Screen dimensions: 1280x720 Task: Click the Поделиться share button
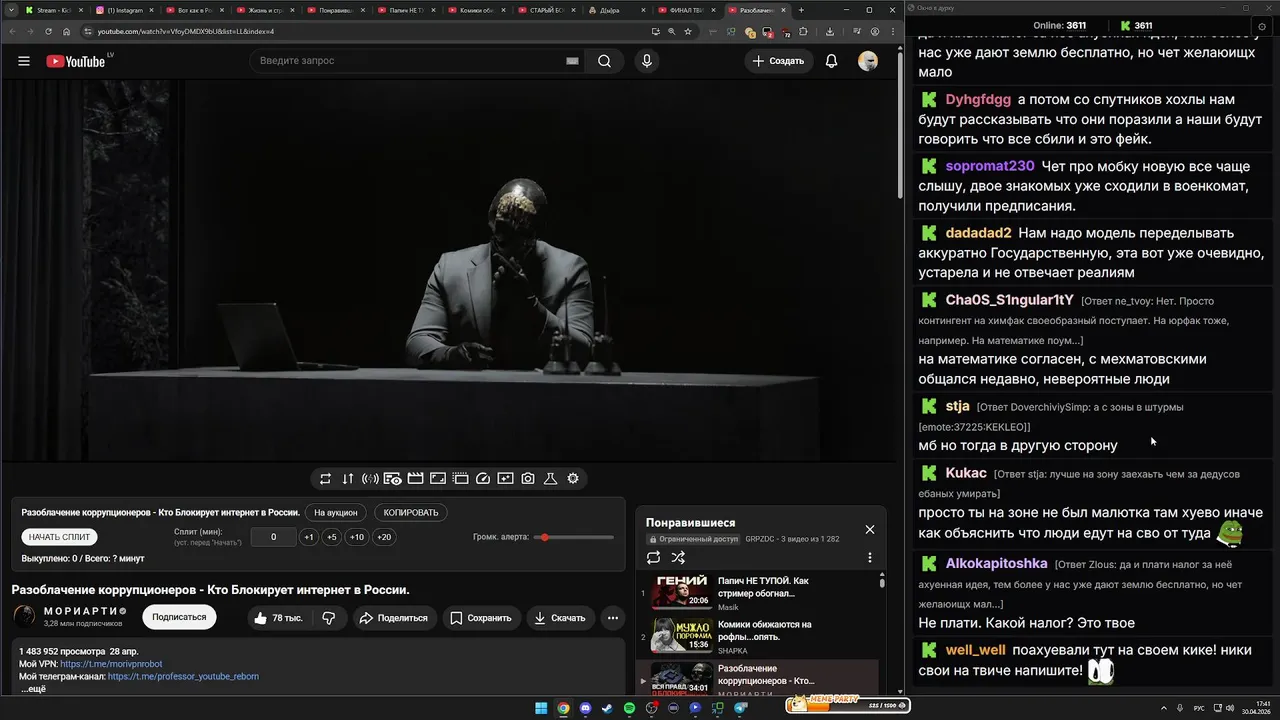[x=393, y=618]
